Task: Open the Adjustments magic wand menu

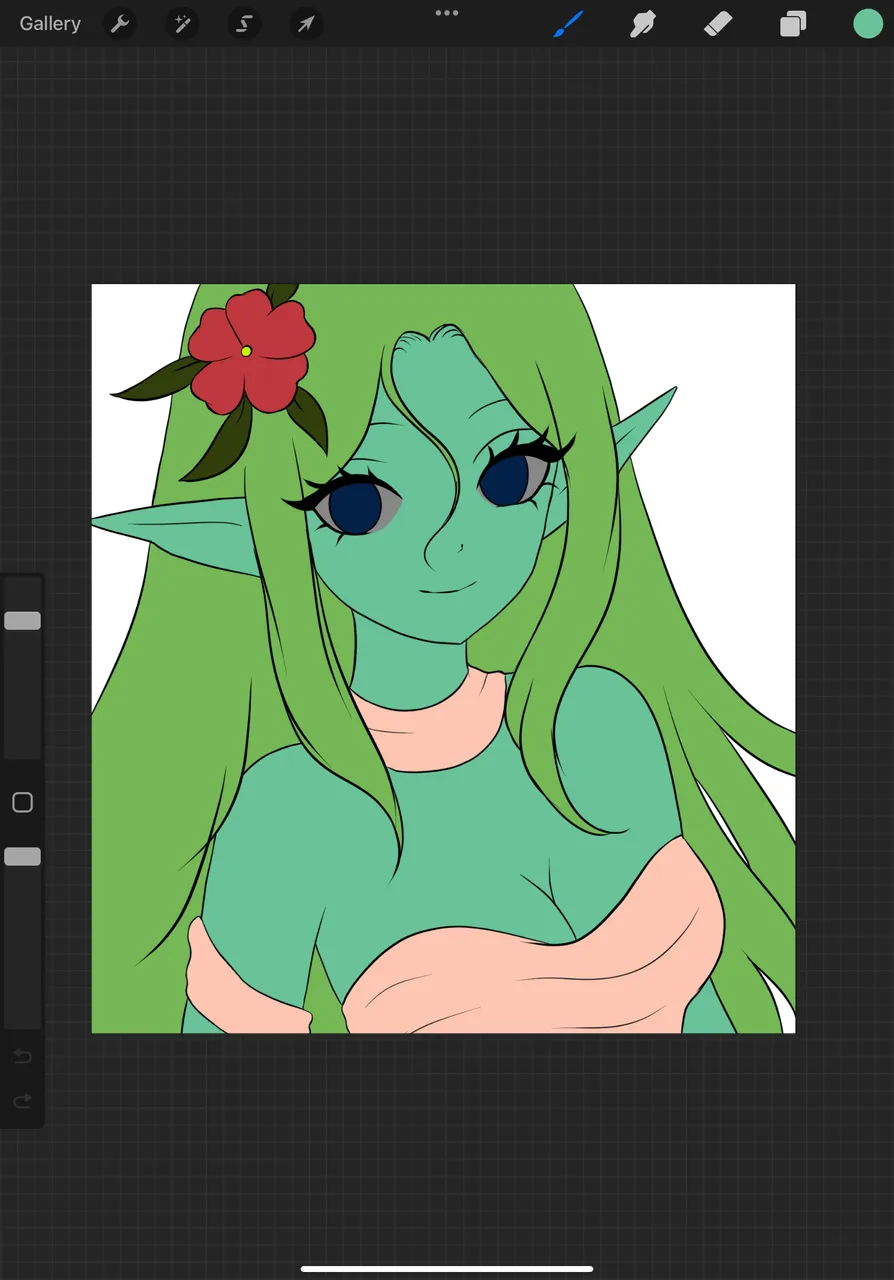Action: tap(182, 24)
